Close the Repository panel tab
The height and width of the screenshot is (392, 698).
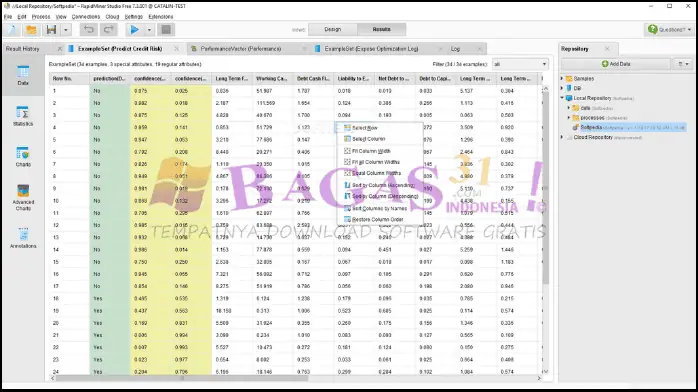pos(607,48)
